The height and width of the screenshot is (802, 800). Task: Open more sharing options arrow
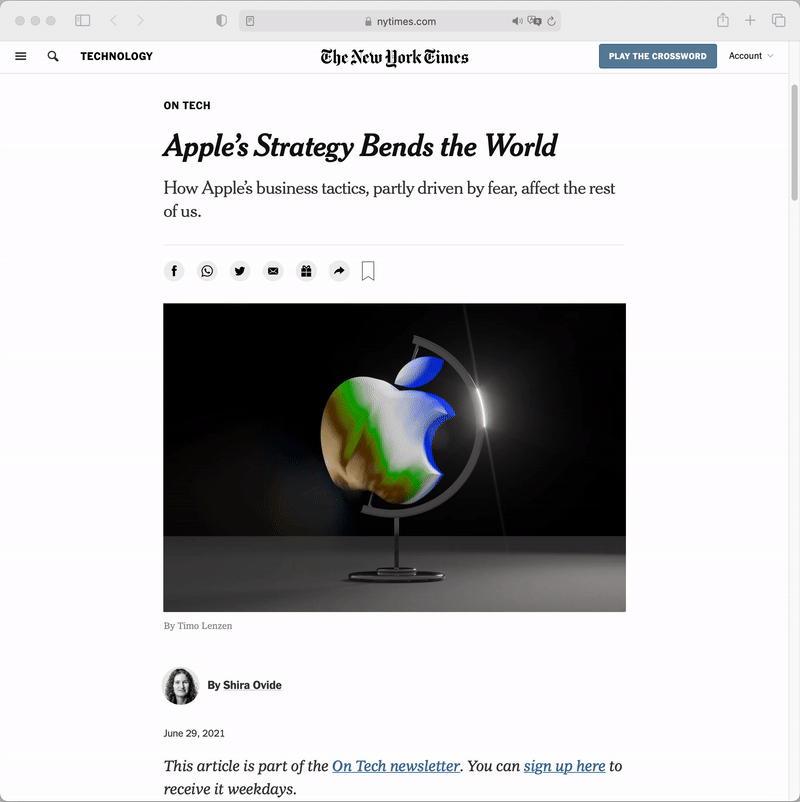point(339,271)
